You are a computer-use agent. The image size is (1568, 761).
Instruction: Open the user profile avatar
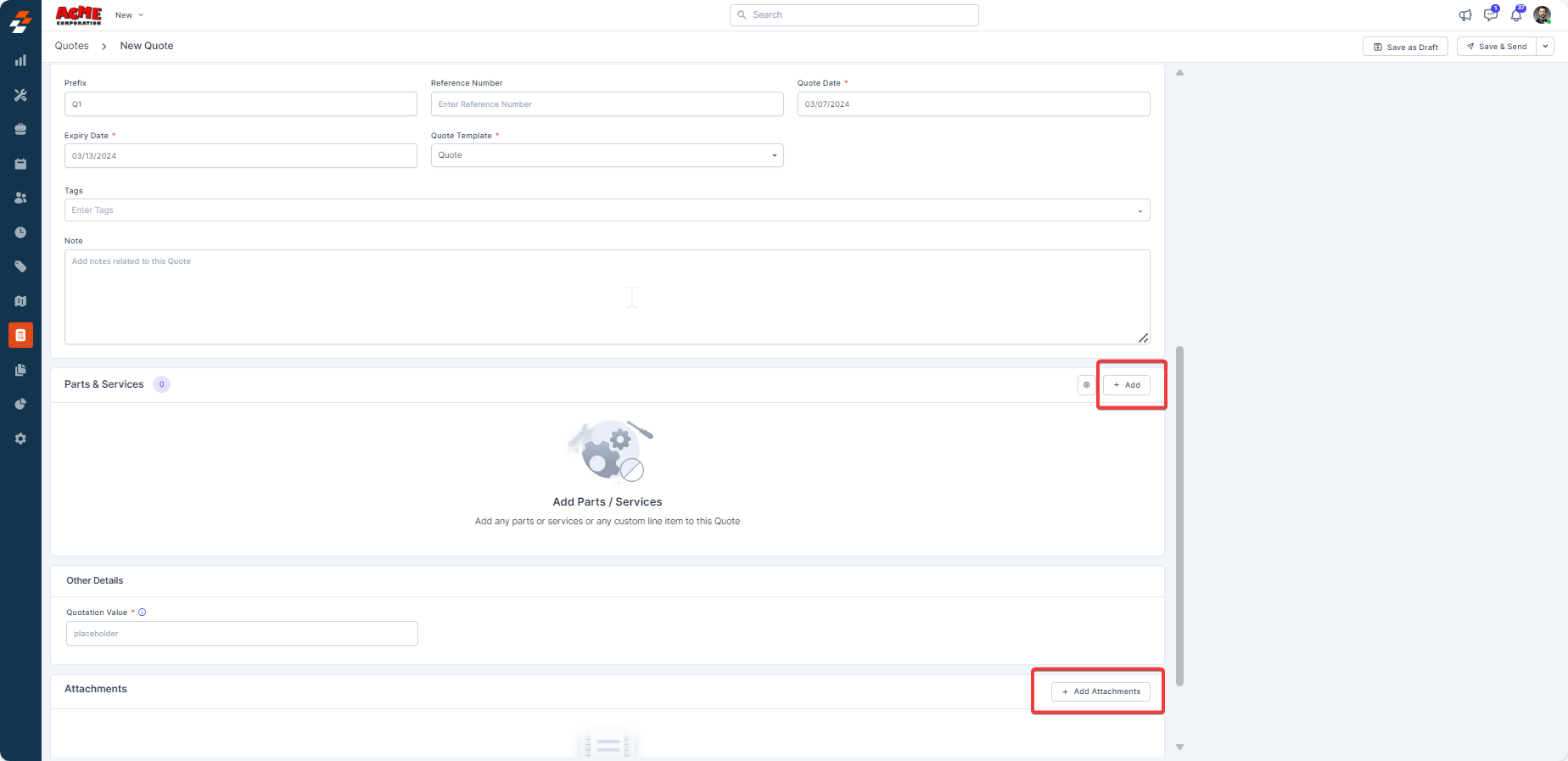(1543, 15)
